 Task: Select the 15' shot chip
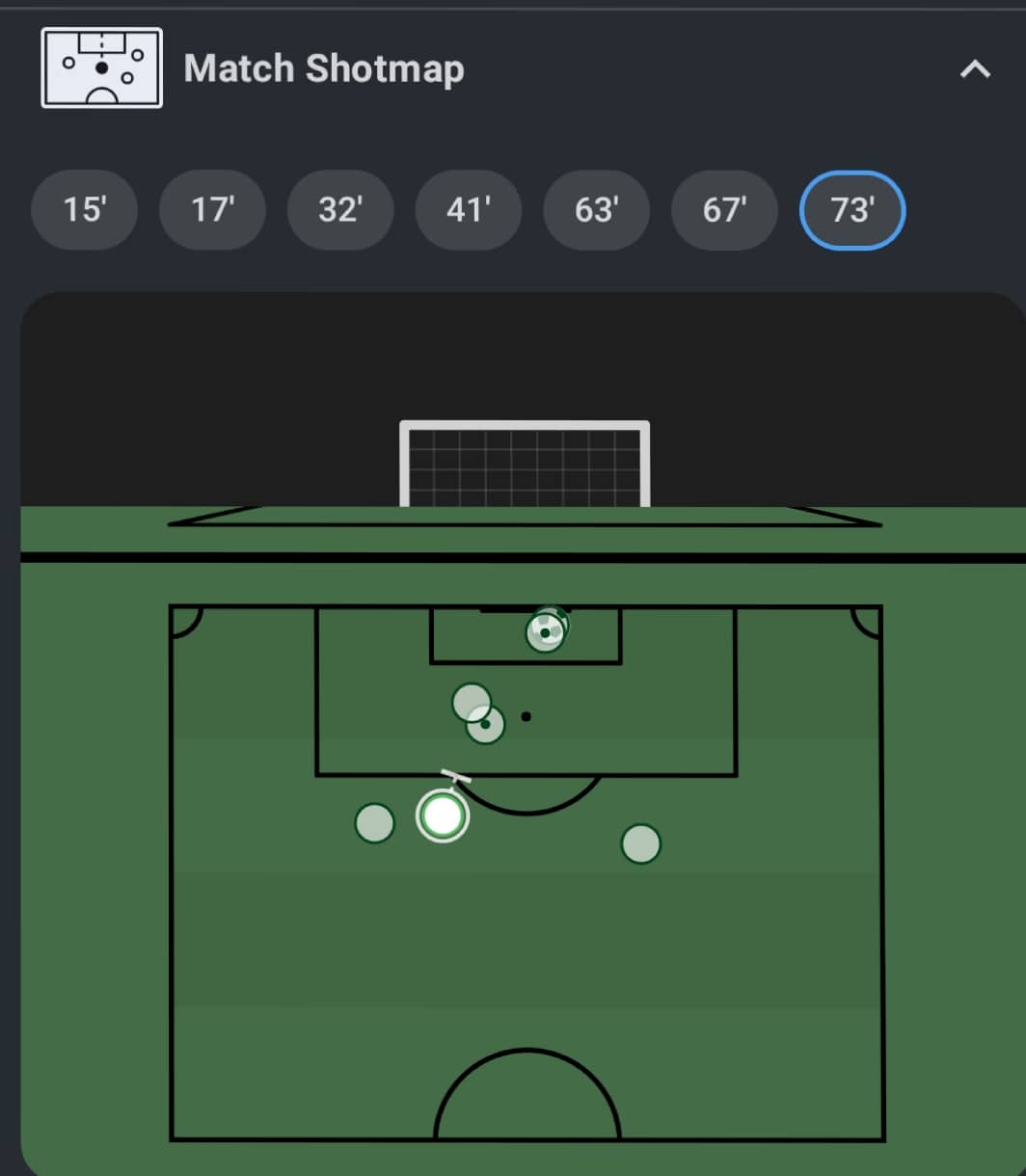[84, 210]
